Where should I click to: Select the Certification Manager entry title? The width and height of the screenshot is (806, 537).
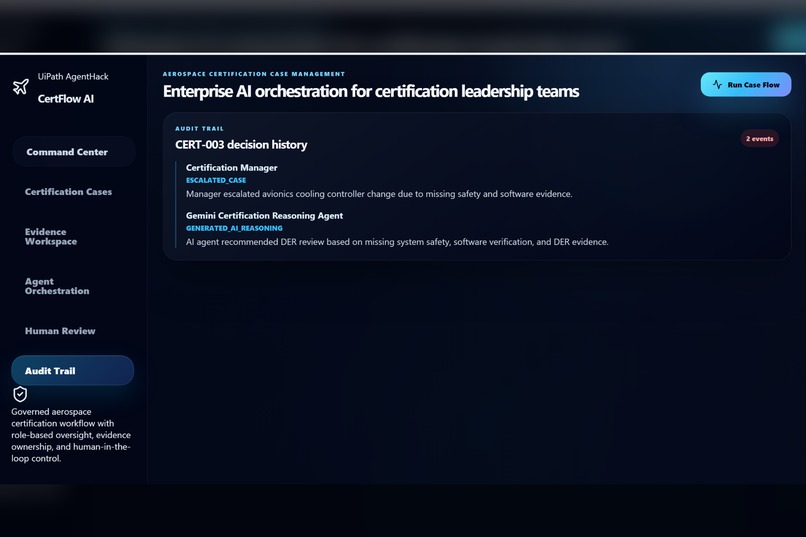coord(231,168)
